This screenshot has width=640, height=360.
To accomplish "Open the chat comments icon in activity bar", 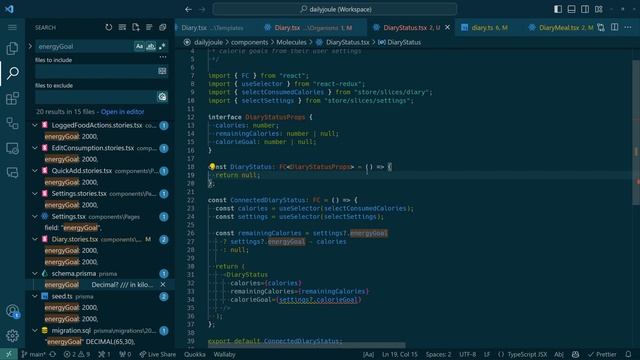I will [12, 173].
